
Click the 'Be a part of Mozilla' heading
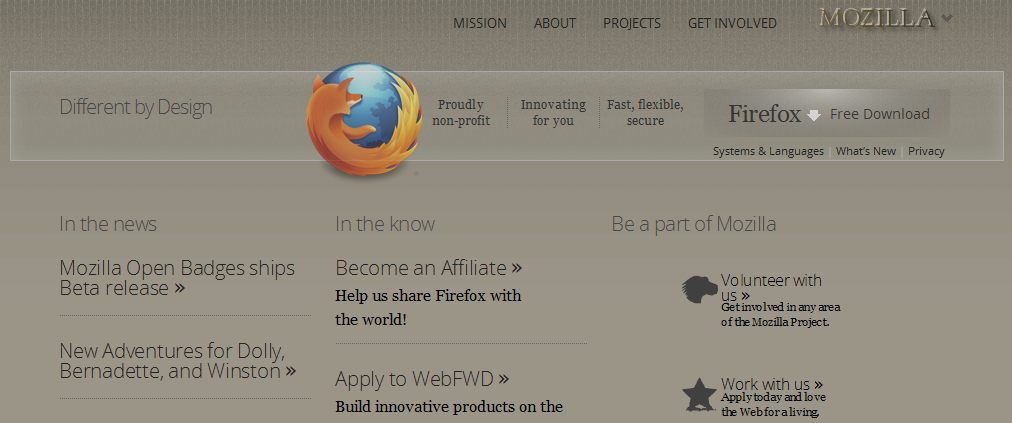click(x=694, y=224)
